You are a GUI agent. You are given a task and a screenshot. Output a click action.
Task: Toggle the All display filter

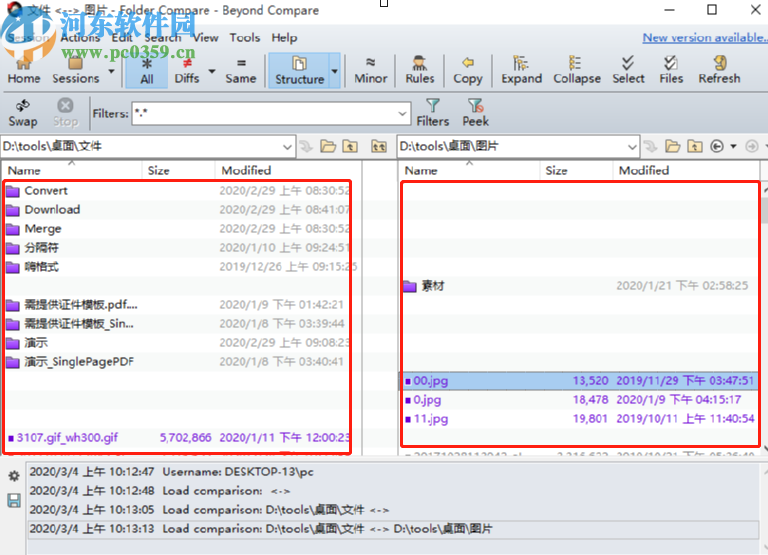(x=146, y=71)
